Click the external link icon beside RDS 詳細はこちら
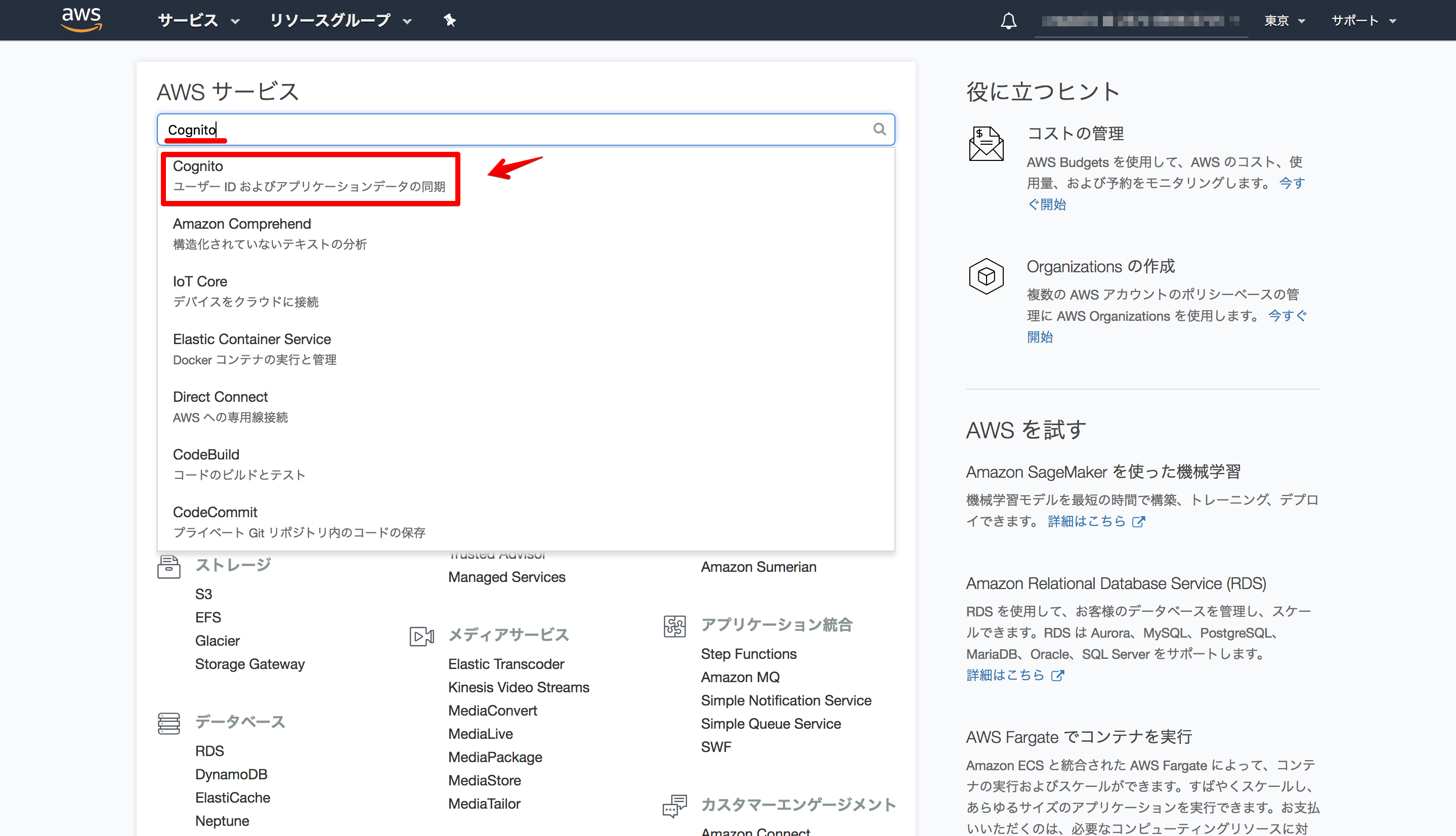This screenshot has width=1456, height=836. [x=1058, y=676]
